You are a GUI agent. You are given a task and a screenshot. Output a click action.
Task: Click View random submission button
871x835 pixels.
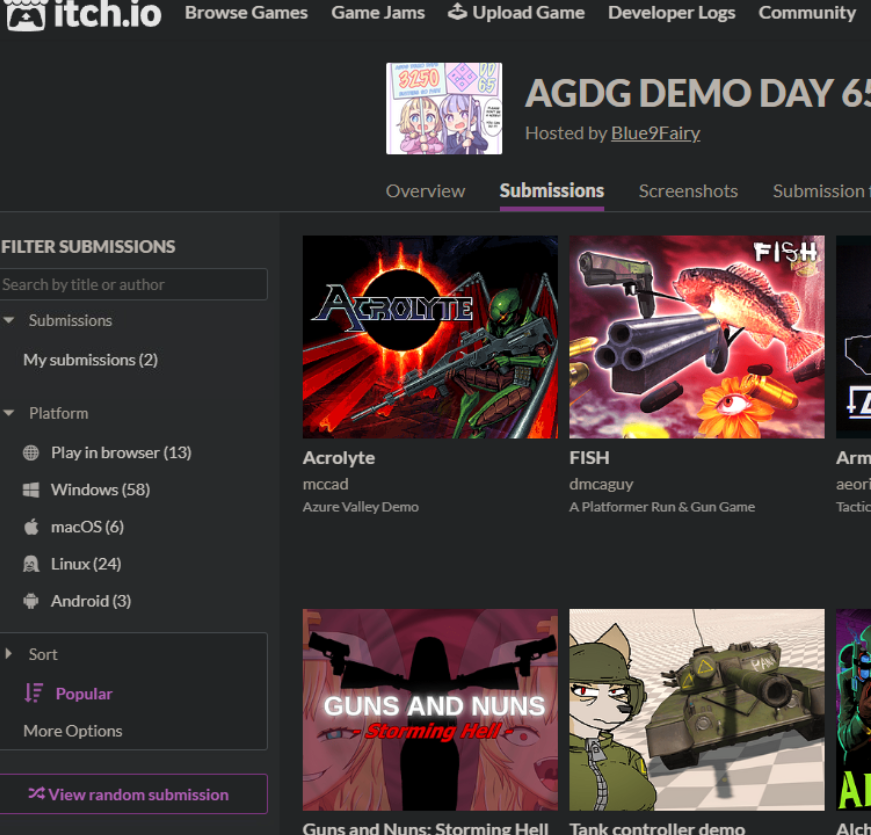pyautogui.click(x=131, y=794)
